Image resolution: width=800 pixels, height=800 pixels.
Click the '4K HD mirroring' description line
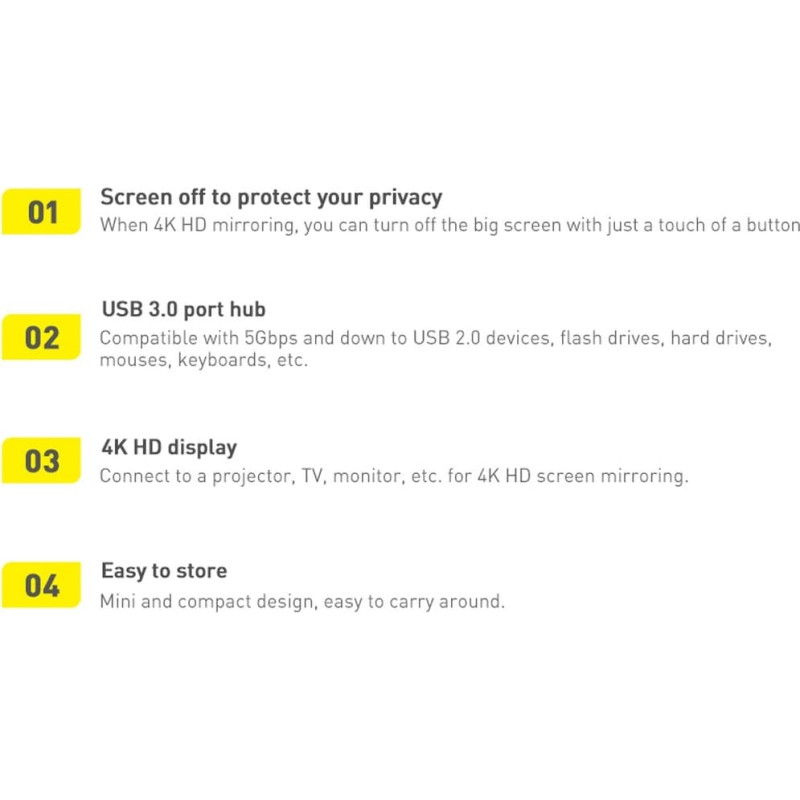pyautogui.click(x=449, y=225)
